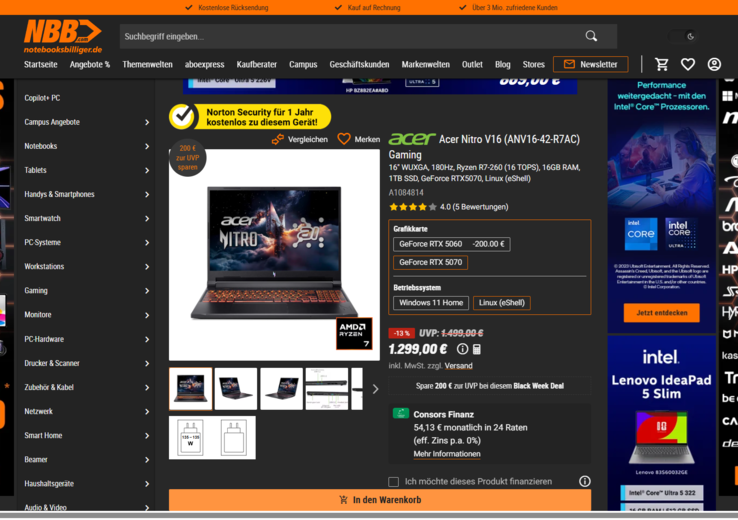Open the Markenwelten menu item
Screen dimensions: 738x520
tap(425, 64)
